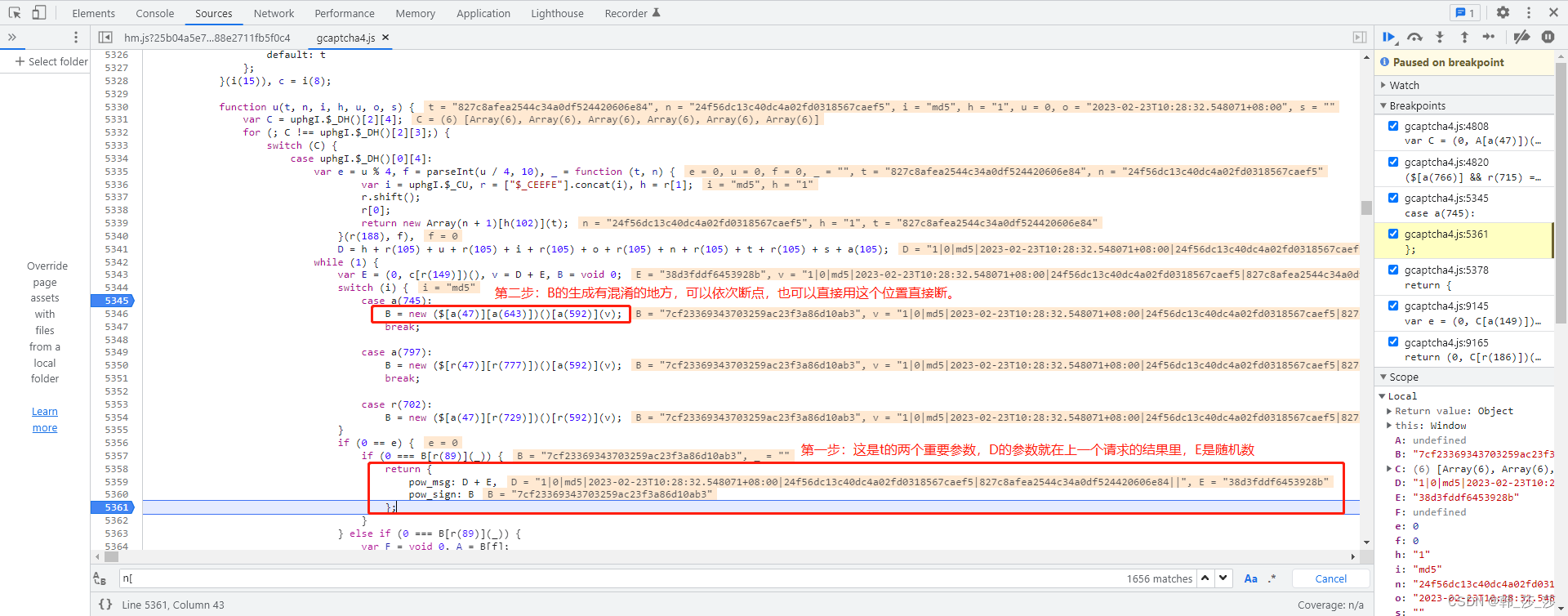Click the Recorder experiment flask icon
Image resolution: width=1568 pixels, height=616 pixels.
tap(657, 13)
